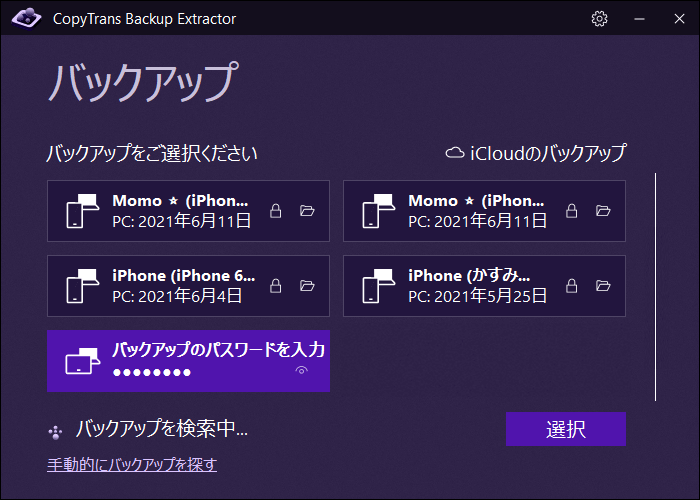Click the CopyTrans Backup Extractor logo icon
The width and height of the screenshot is (700, 500).
click(26, 18)
